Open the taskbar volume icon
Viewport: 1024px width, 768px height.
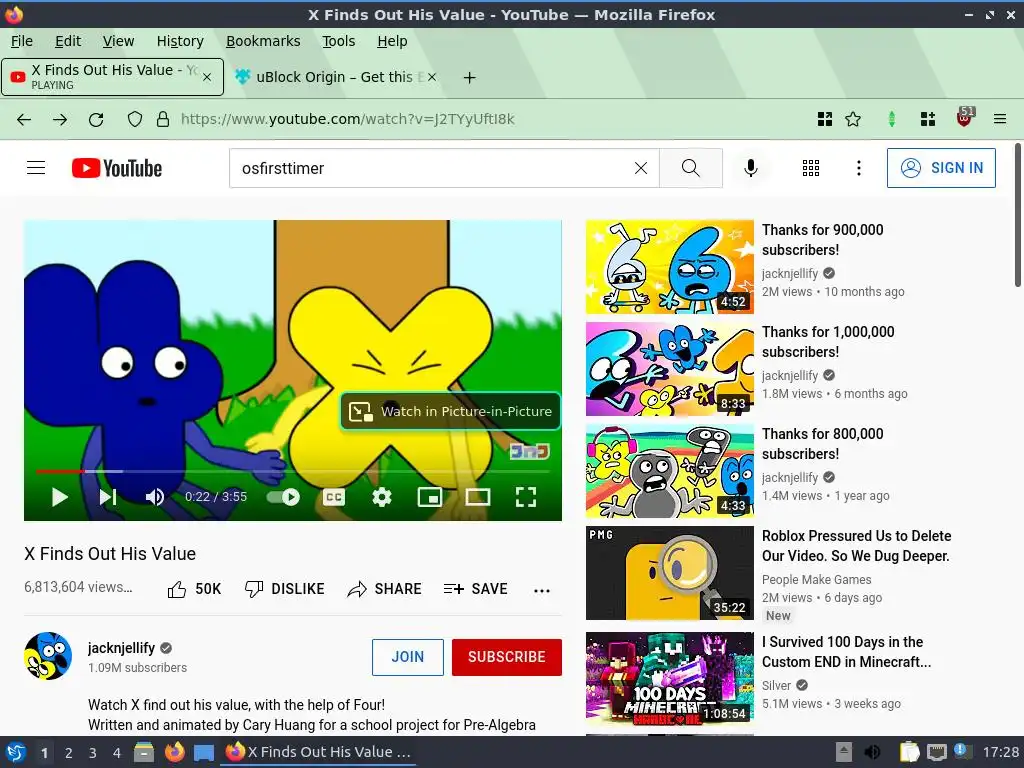point(872,752)
